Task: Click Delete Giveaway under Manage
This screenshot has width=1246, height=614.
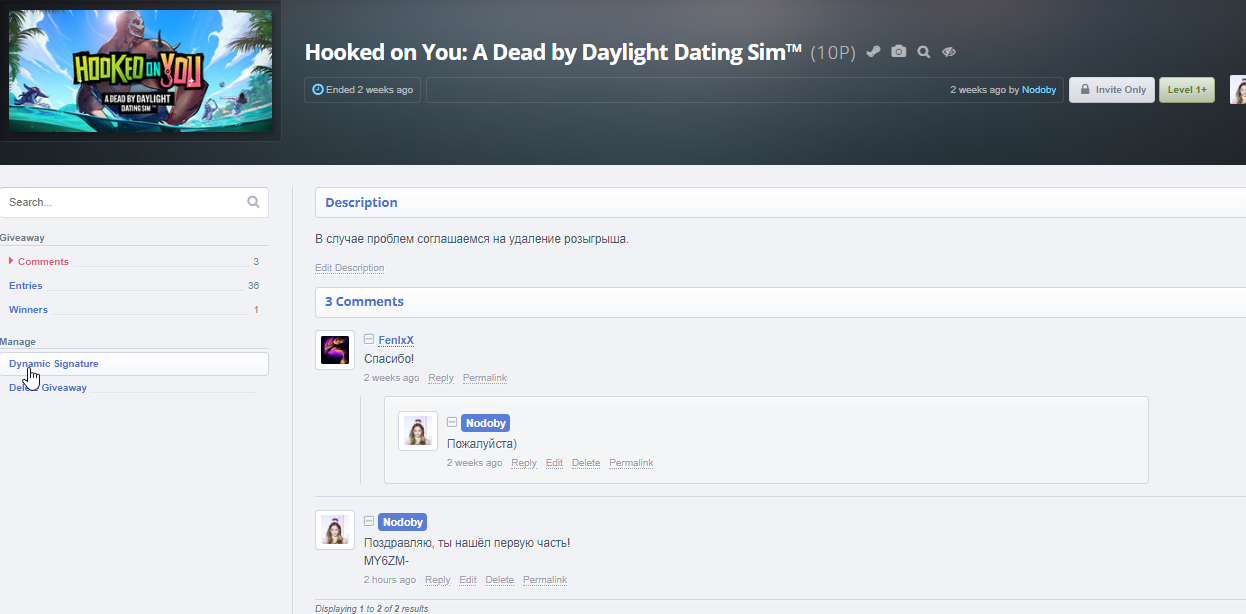Action: coord(134,388)
